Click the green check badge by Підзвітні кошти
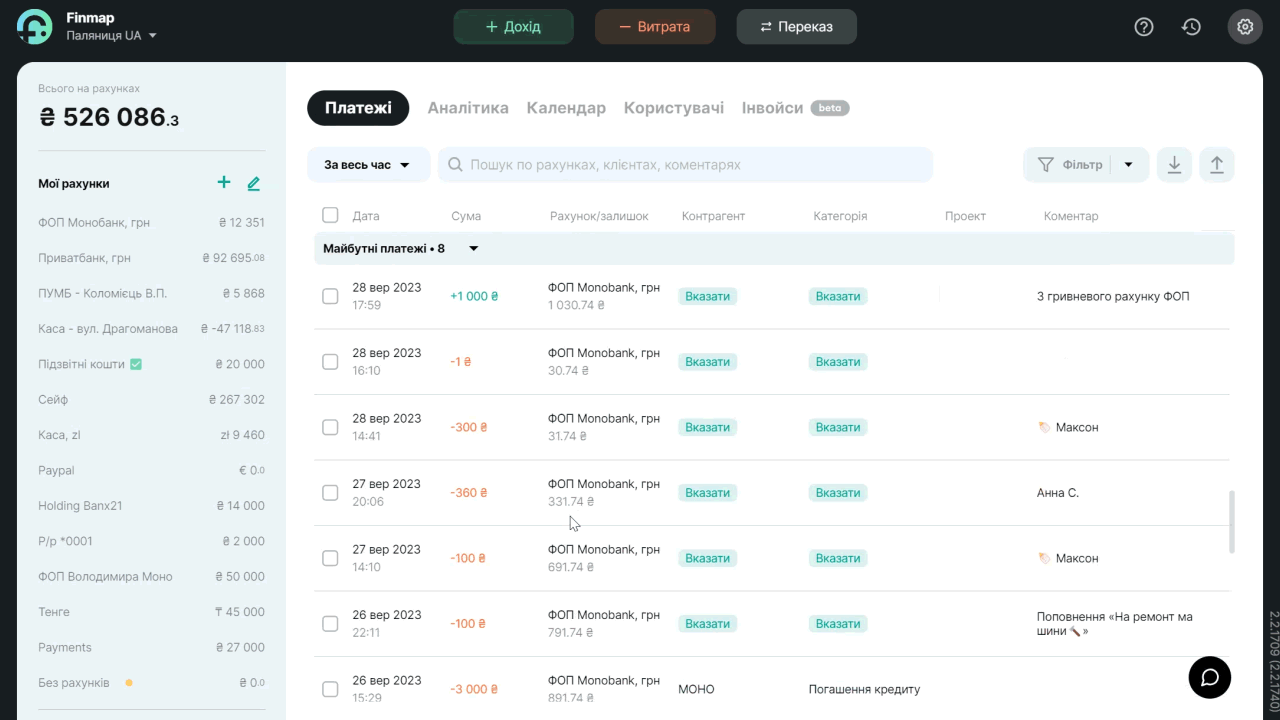 pyautogui.click(x=136, y=364)
